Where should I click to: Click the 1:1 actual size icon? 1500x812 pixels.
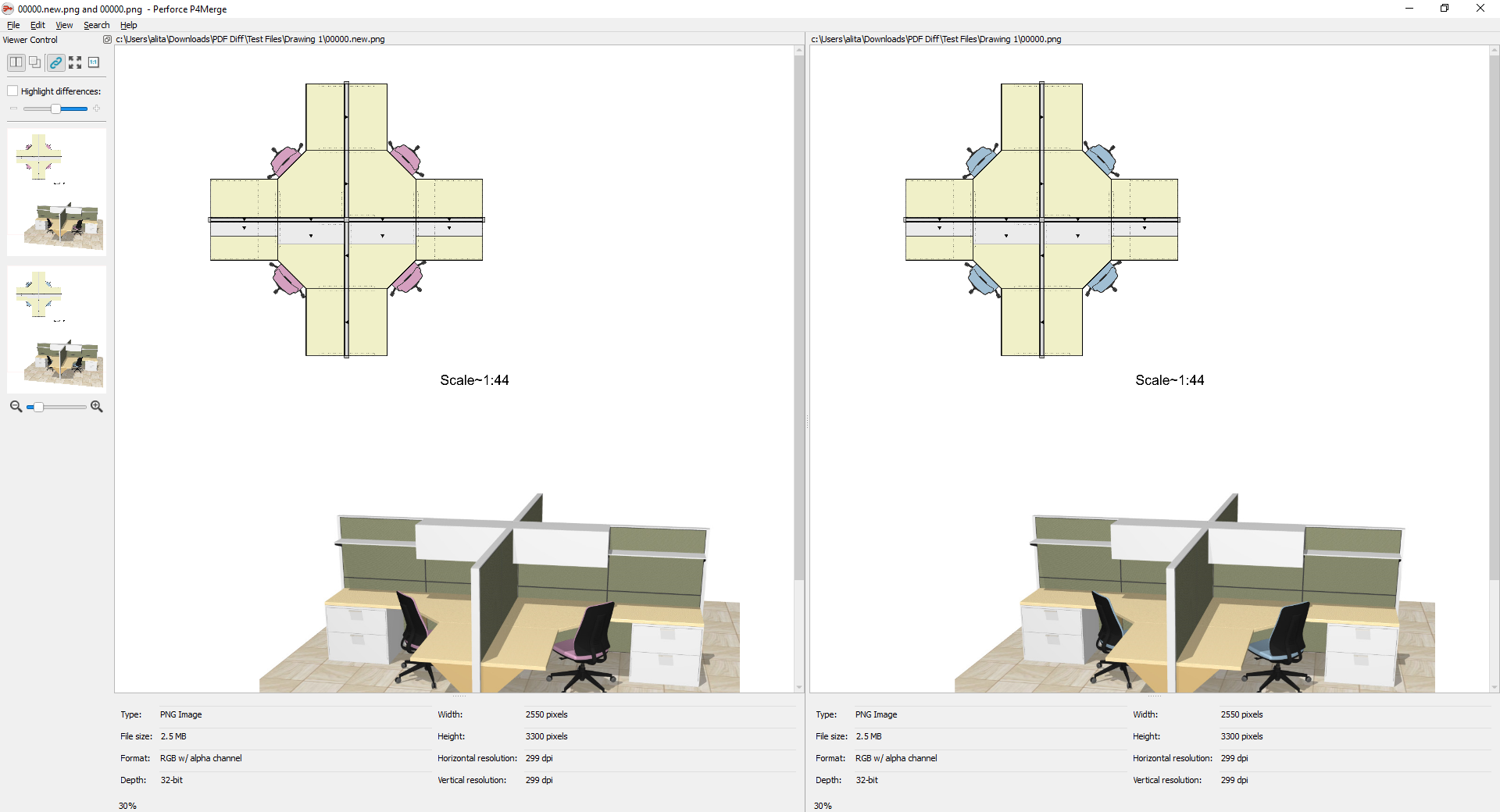point(94,62)
